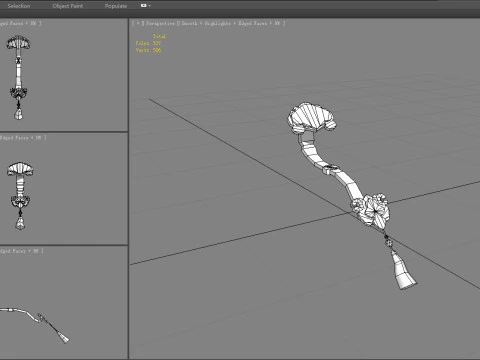Screen dimensions: 480x360
Task: Open the Perspective viewport label menu
Action: [x=160, y=23]
